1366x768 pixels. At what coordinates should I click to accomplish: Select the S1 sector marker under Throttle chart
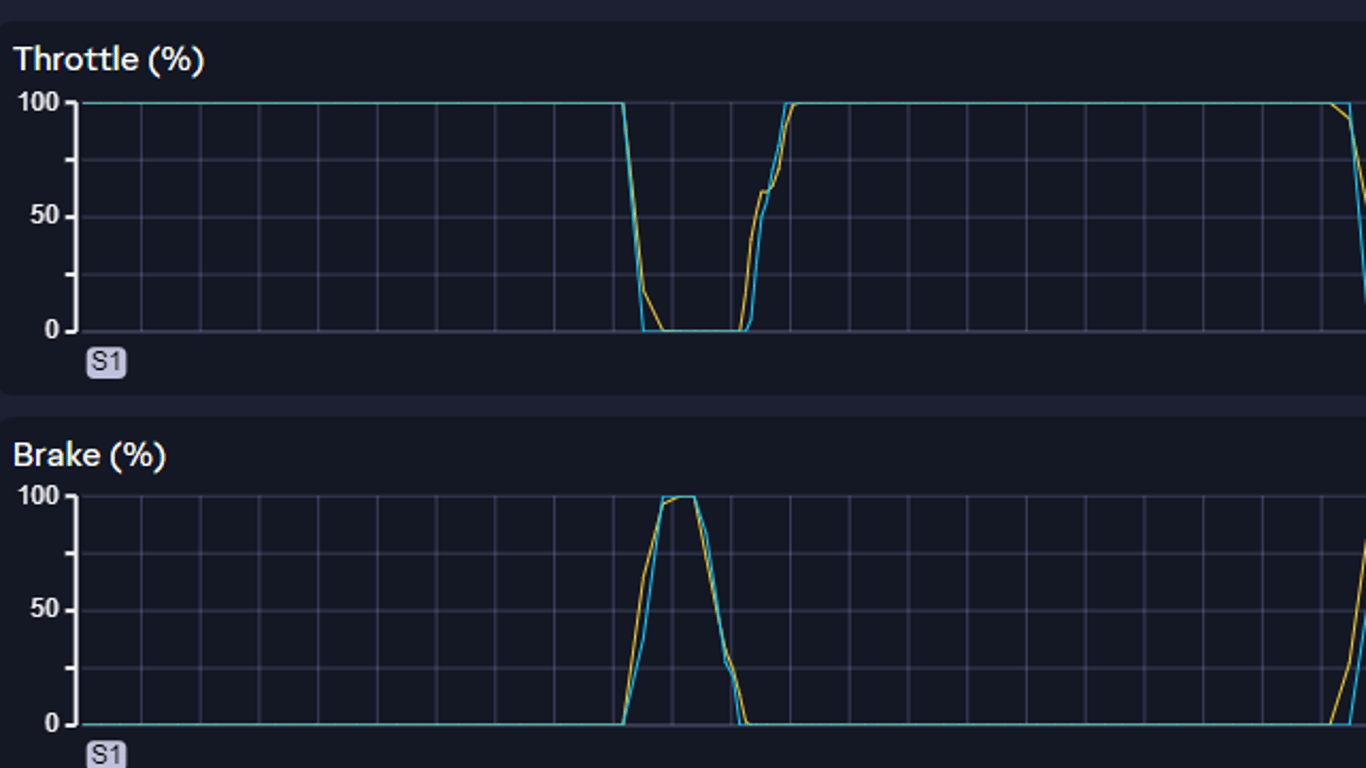107,361
